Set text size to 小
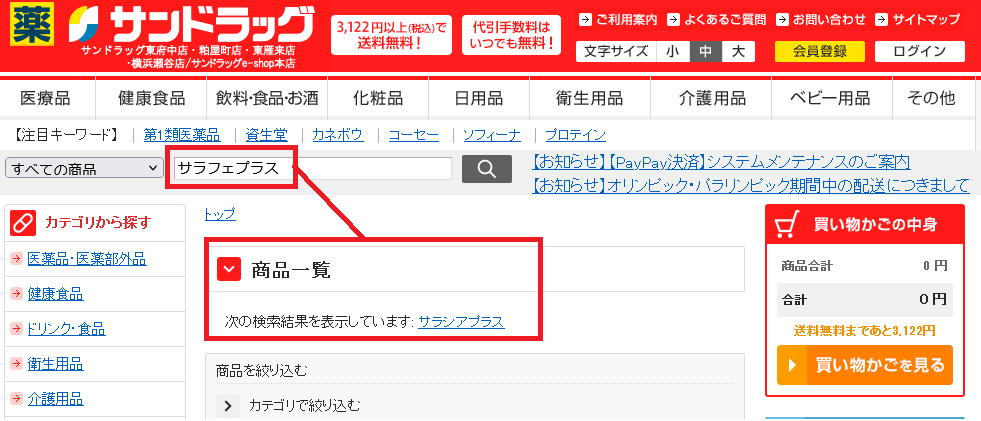981x421 pixels. click(673, 51)
